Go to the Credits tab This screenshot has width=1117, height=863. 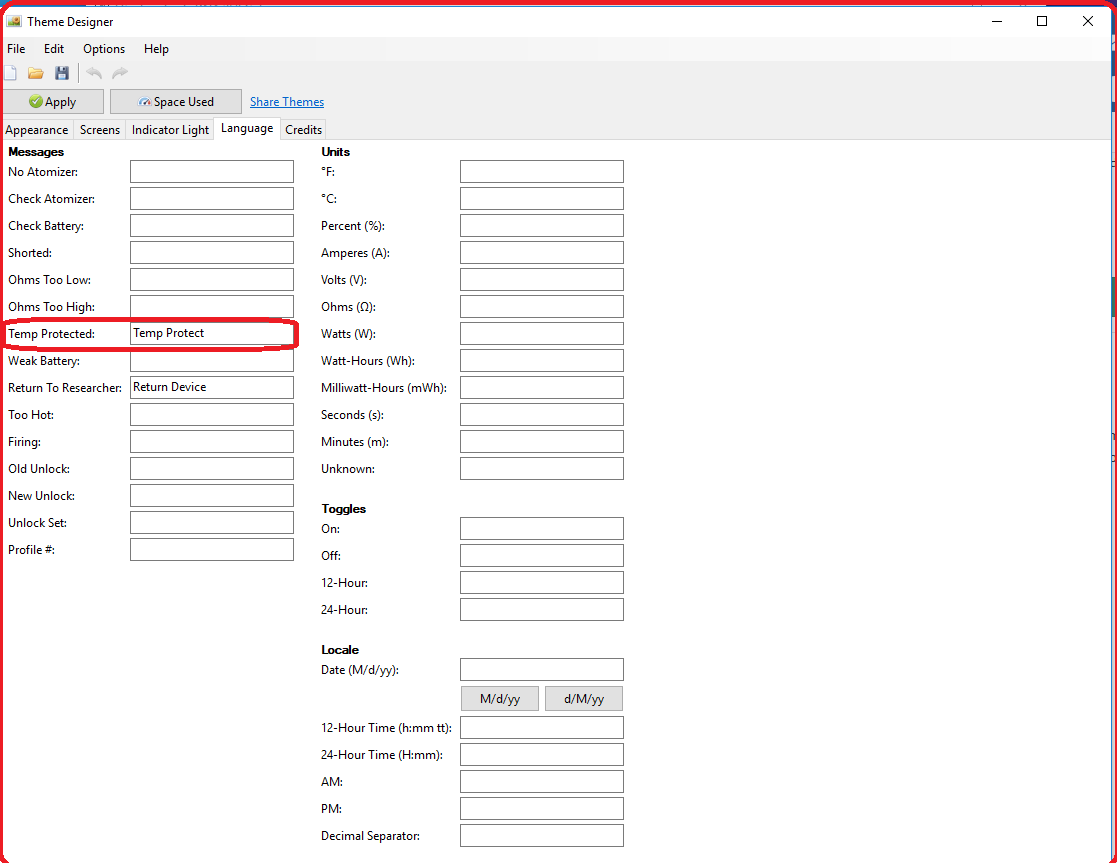pyautogui.click(x=303, y=130)
